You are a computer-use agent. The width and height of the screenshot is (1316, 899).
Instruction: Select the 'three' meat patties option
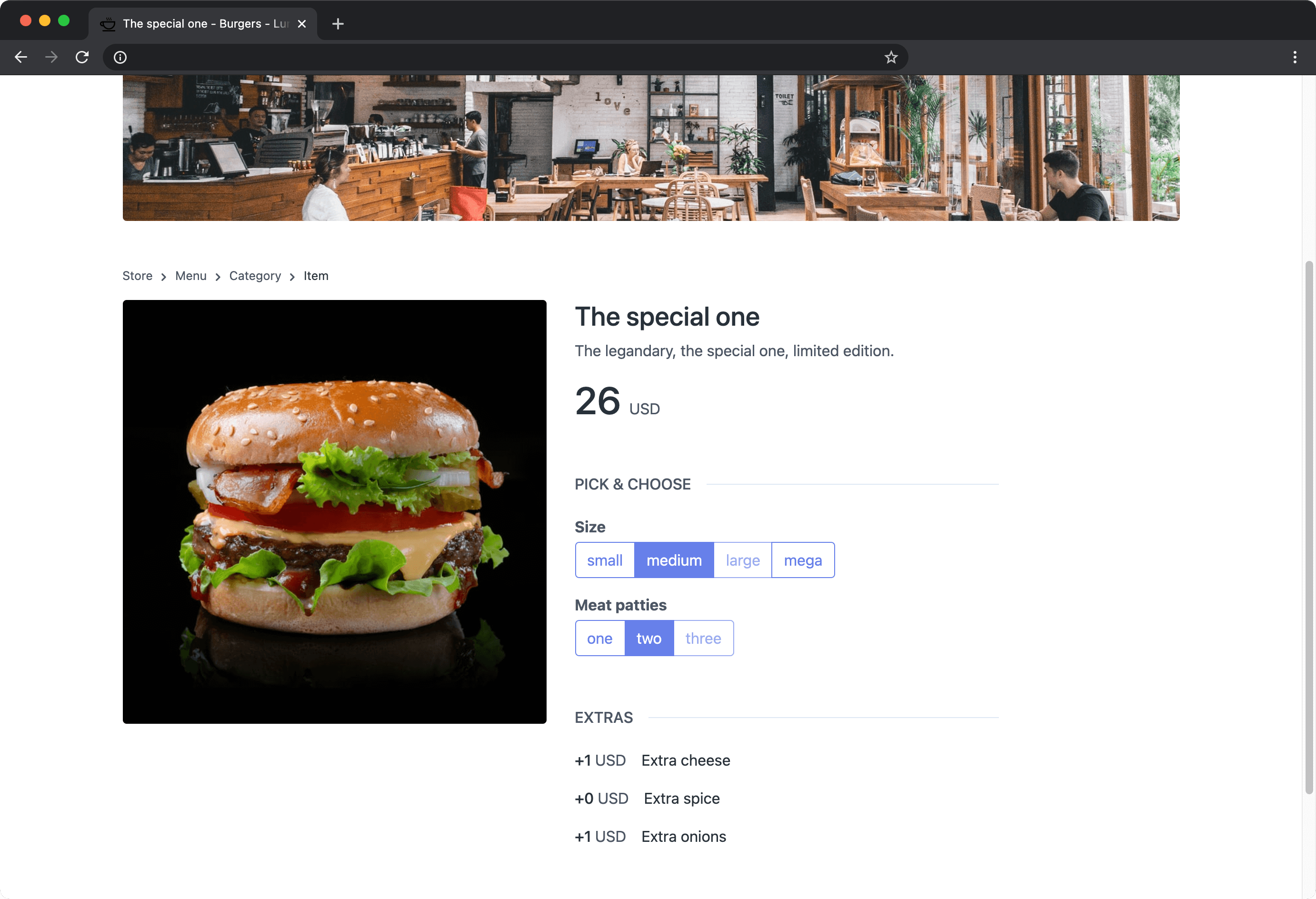(703, 637)
